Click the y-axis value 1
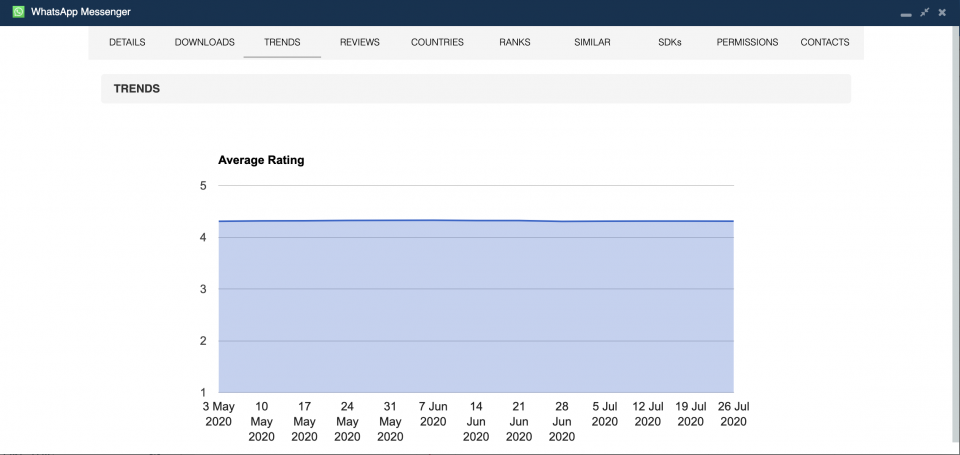Viewport: 960px width, 455px height. 203,393
